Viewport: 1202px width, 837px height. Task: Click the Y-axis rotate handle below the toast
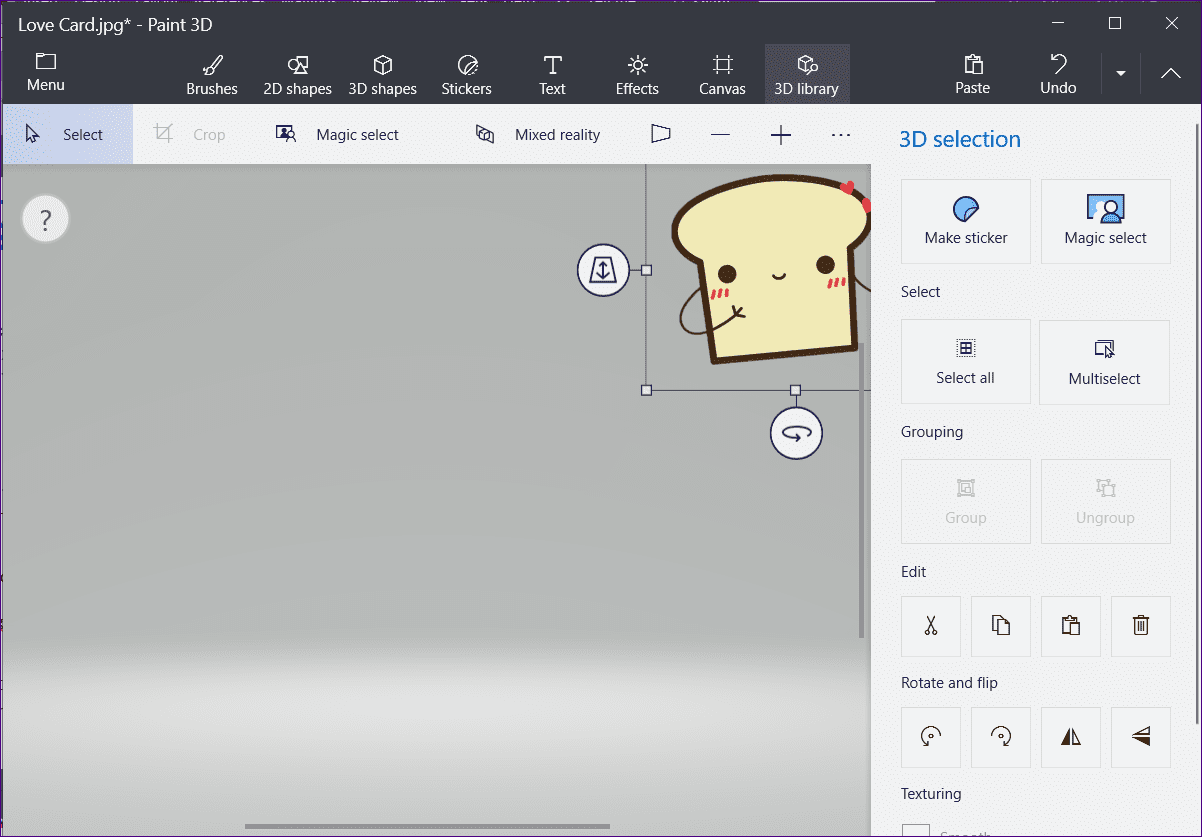pos(796,433)
